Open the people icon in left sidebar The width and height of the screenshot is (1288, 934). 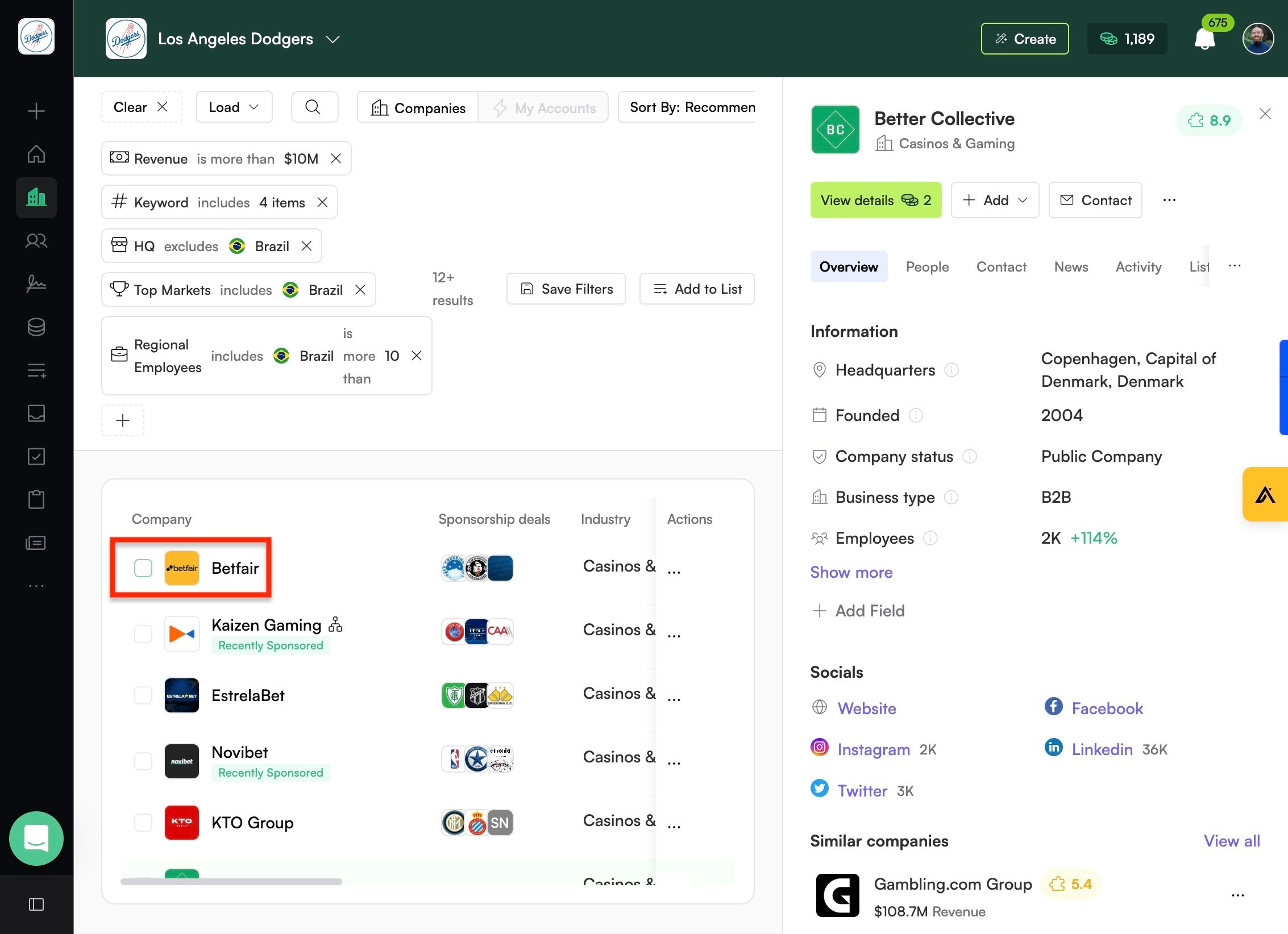36,241
